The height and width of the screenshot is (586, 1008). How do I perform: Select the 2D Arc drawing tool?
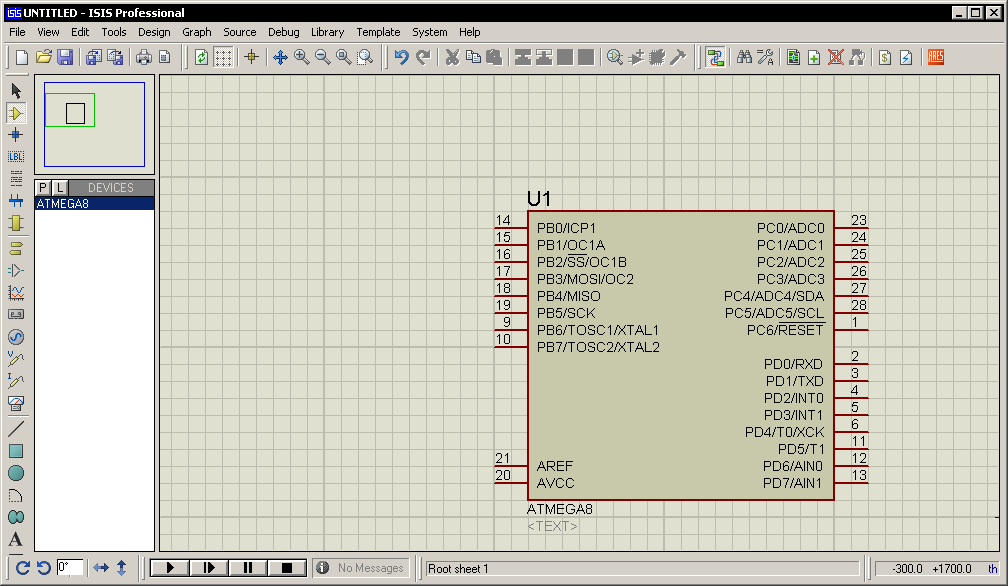tap(16, 495)
